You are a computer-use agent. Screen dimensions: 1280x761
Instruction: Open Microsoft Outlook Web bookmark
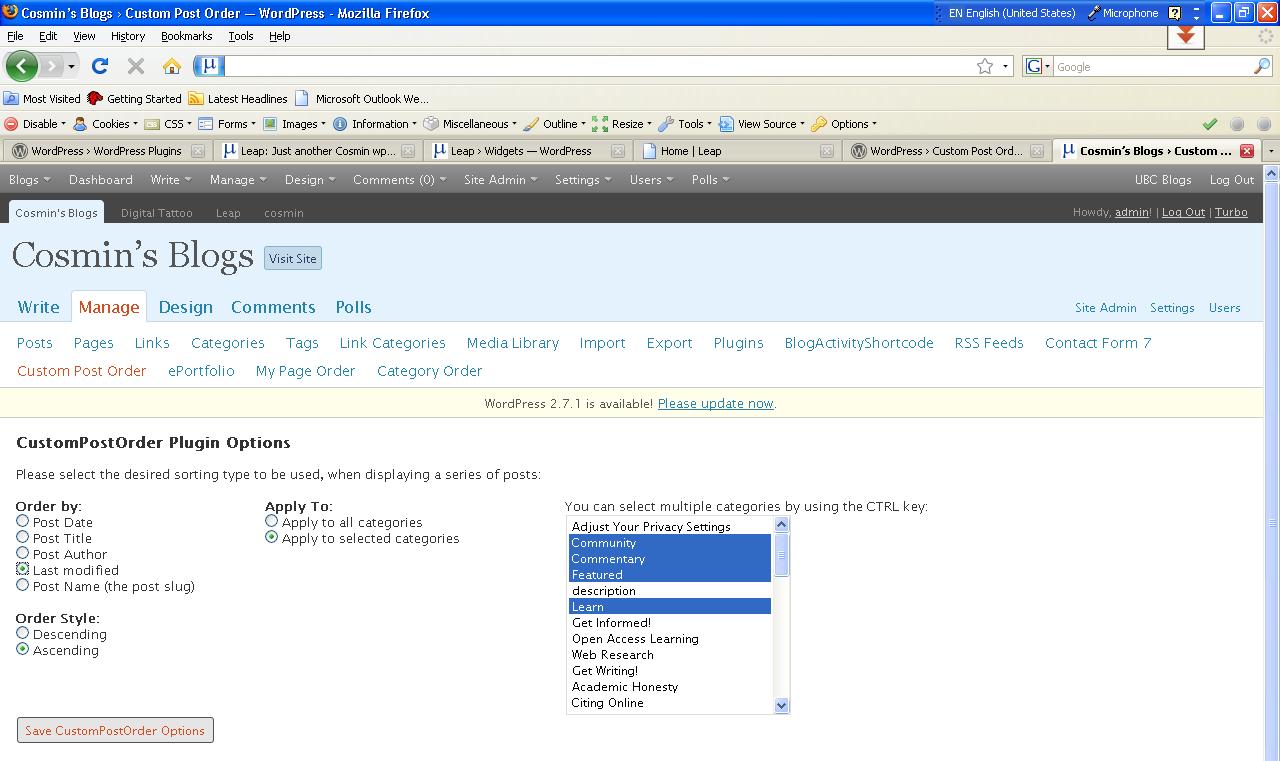362,98
